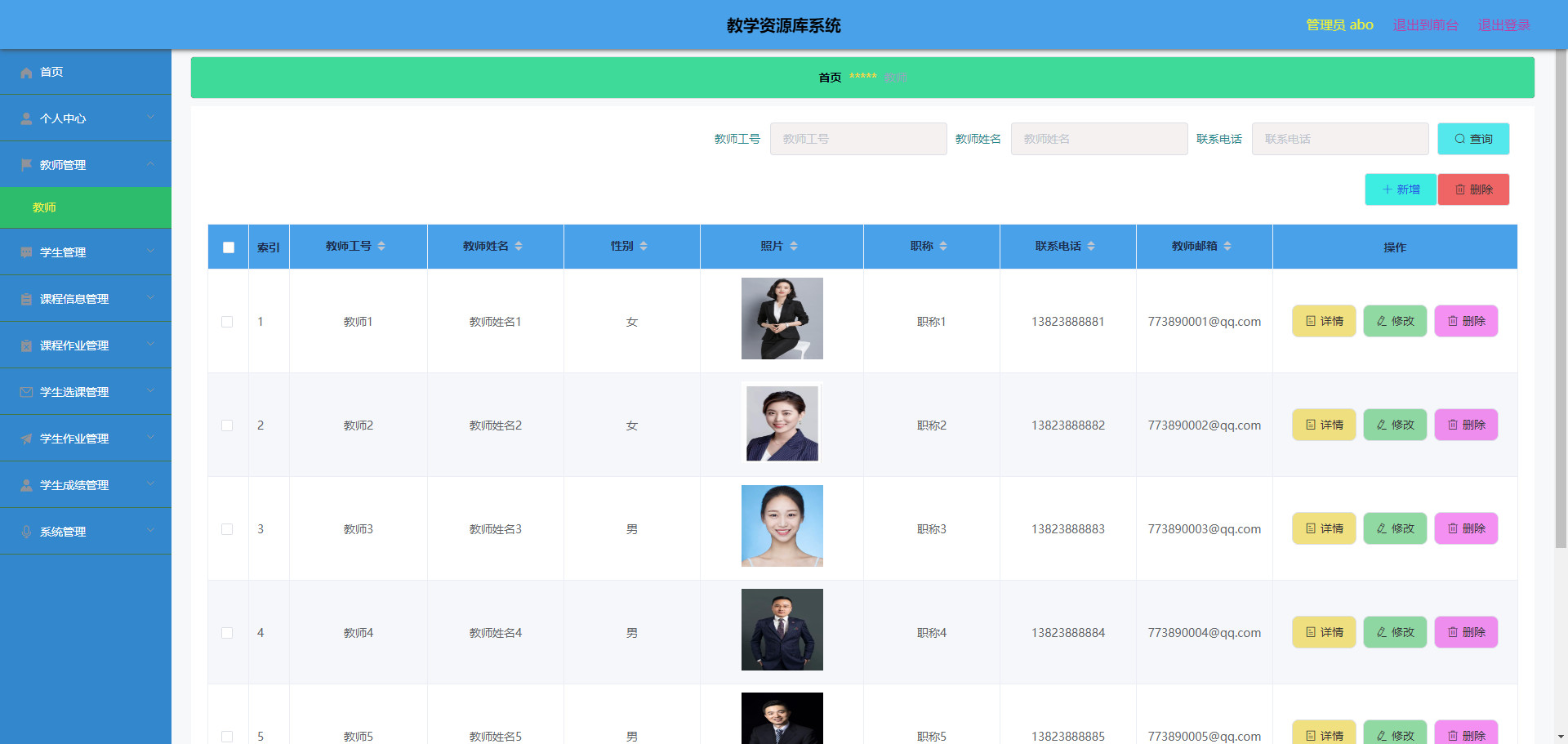This screenshot has width=1568, height=744.
Task: Expand the 学生管理 submenu chevron
Action: [151, 252]
